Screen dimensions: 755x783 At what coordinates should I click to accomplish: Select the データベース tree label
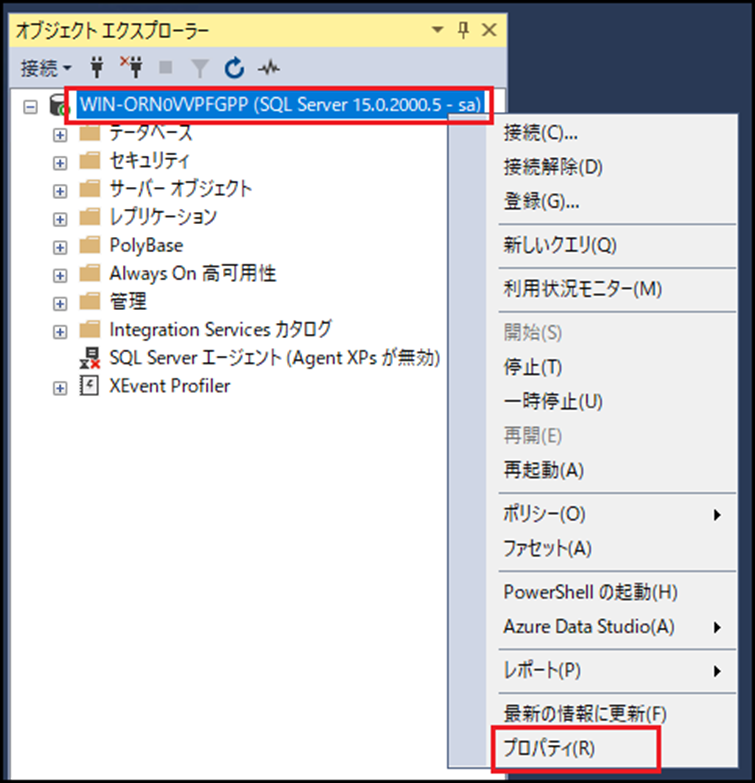coord(150,133)
